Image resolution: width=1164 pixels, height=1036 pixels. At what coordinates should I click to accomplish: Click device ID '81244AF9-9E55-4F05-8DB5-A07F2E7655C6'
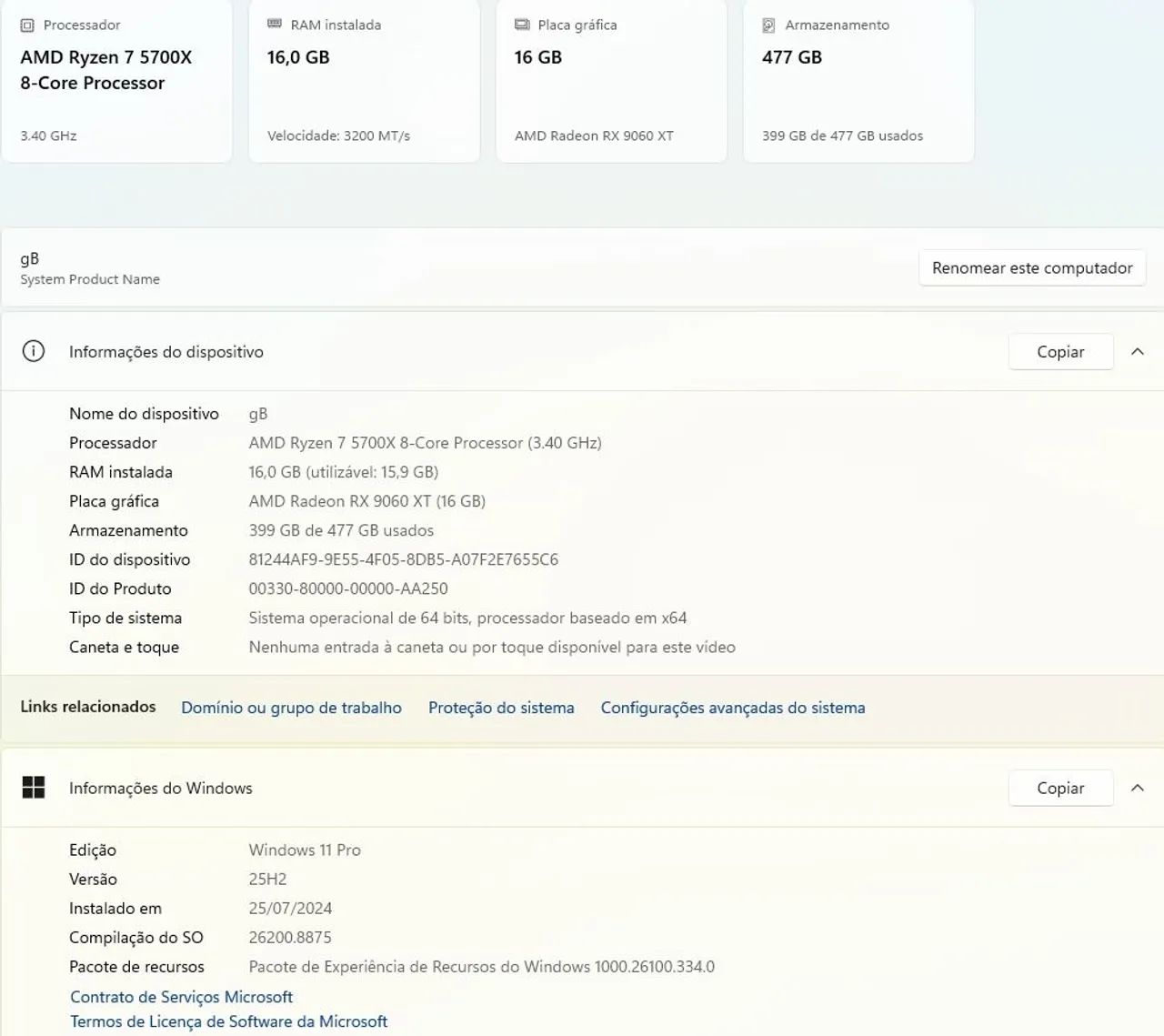tap(404, 559)
